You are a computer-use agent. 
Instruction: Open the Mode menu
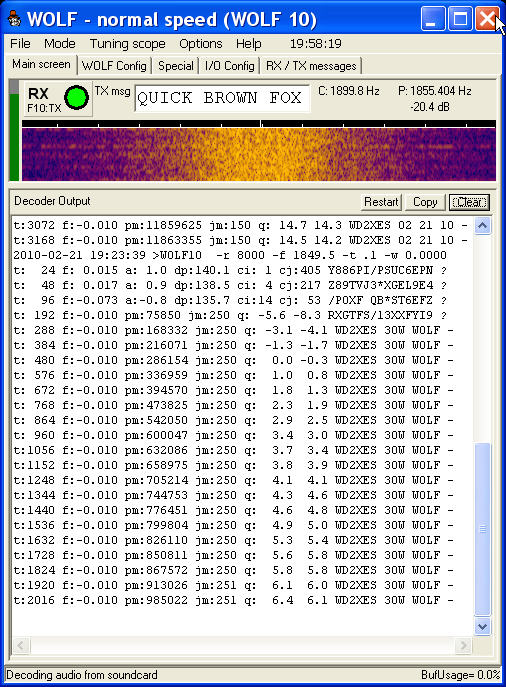tap(60, 44)
